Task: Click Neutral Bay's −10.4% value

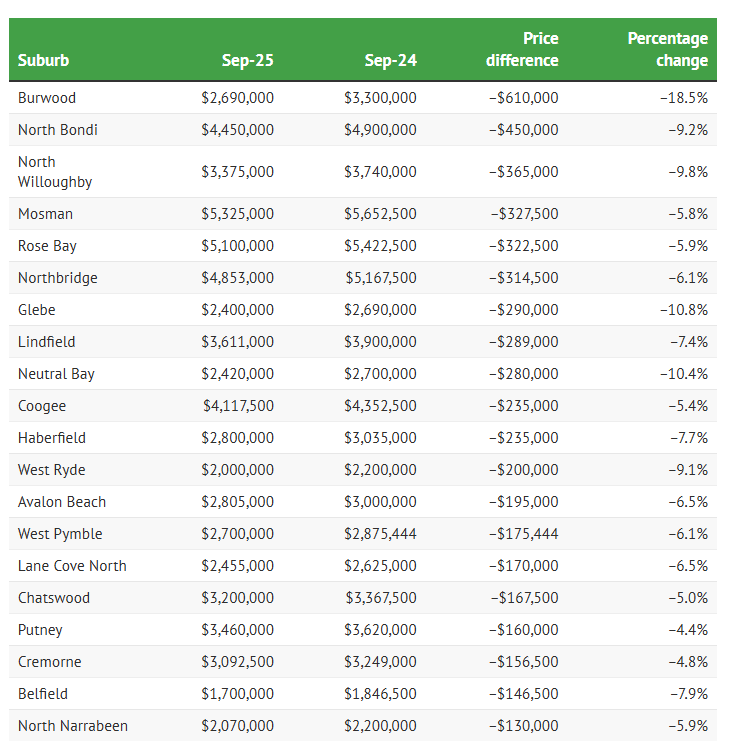Action: [x=684, y=374]
